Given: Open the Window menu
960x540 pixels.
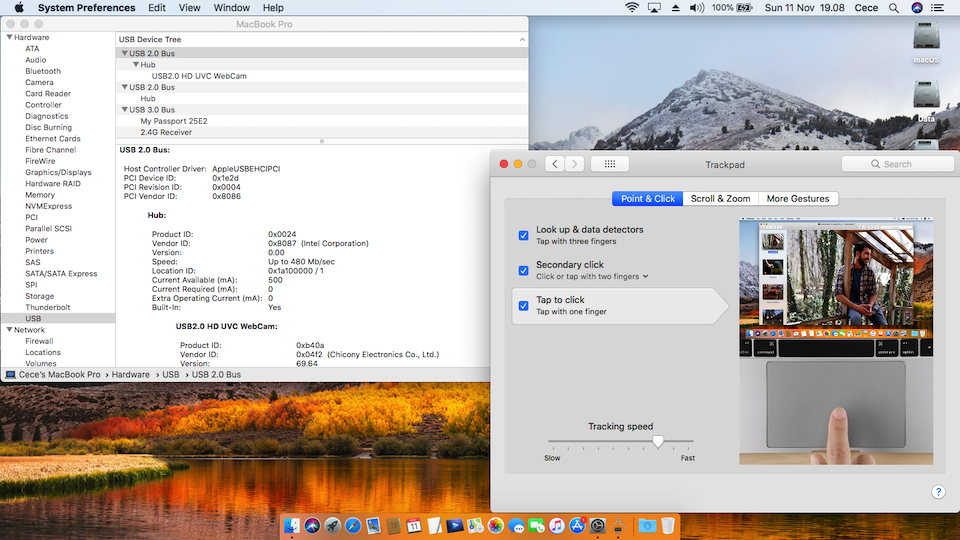Looking at the screenshot, I should click(x=231, y=7).
